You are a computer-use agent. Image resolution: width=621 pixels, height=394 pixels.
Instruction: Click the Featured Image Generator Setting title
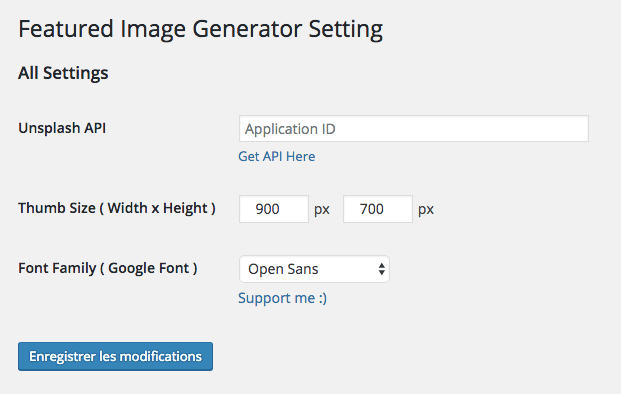(200, 29)
